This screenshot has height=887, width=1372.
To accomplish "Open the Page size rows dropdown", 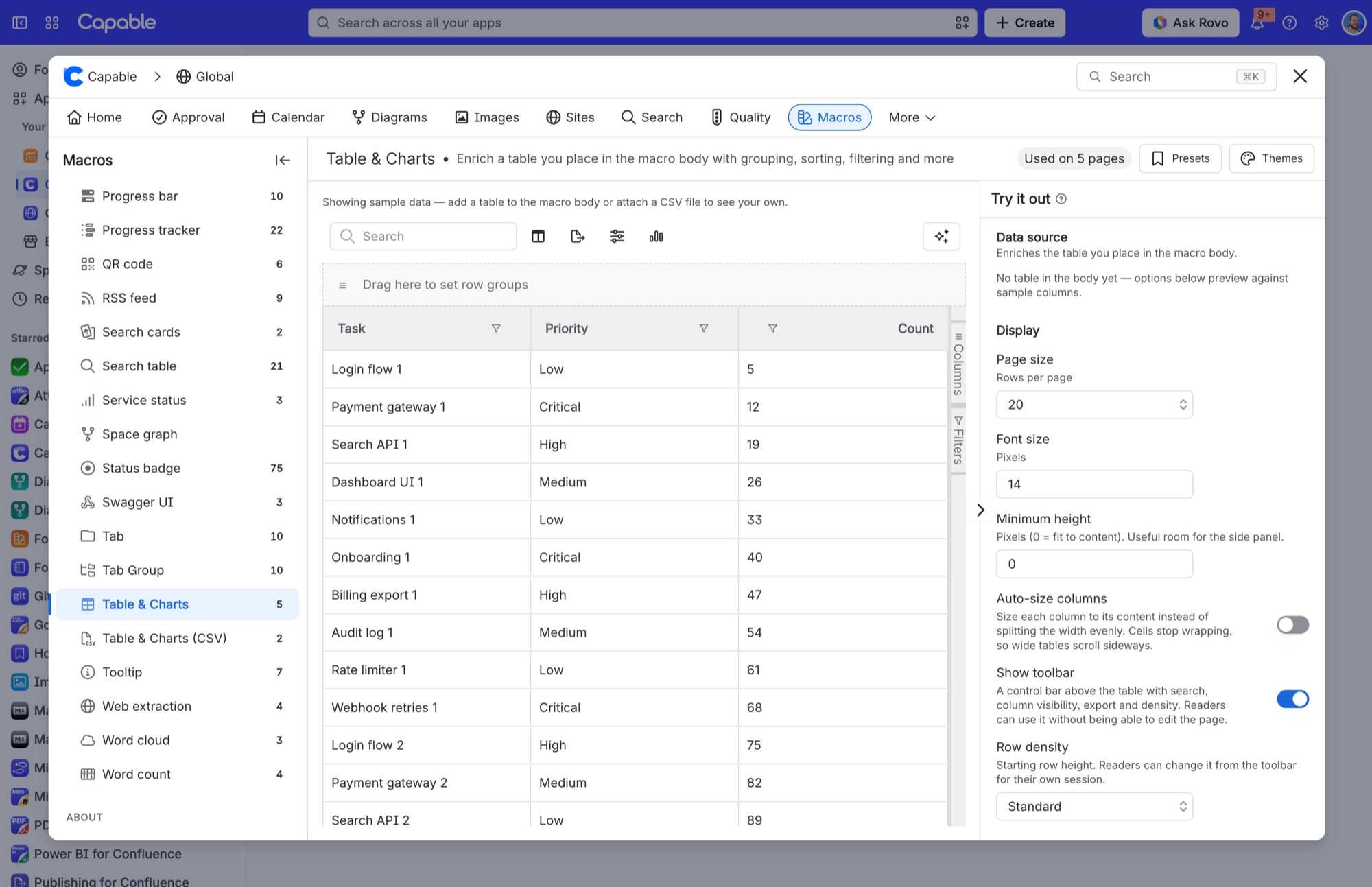I will click(x=1094, y=405).
